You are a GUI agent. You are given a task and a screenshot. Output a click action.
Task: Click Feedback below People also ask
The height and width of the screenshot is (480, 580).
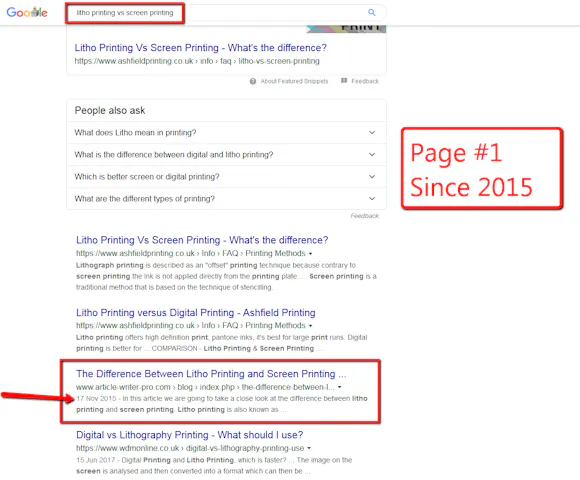[x=364, y=216]
